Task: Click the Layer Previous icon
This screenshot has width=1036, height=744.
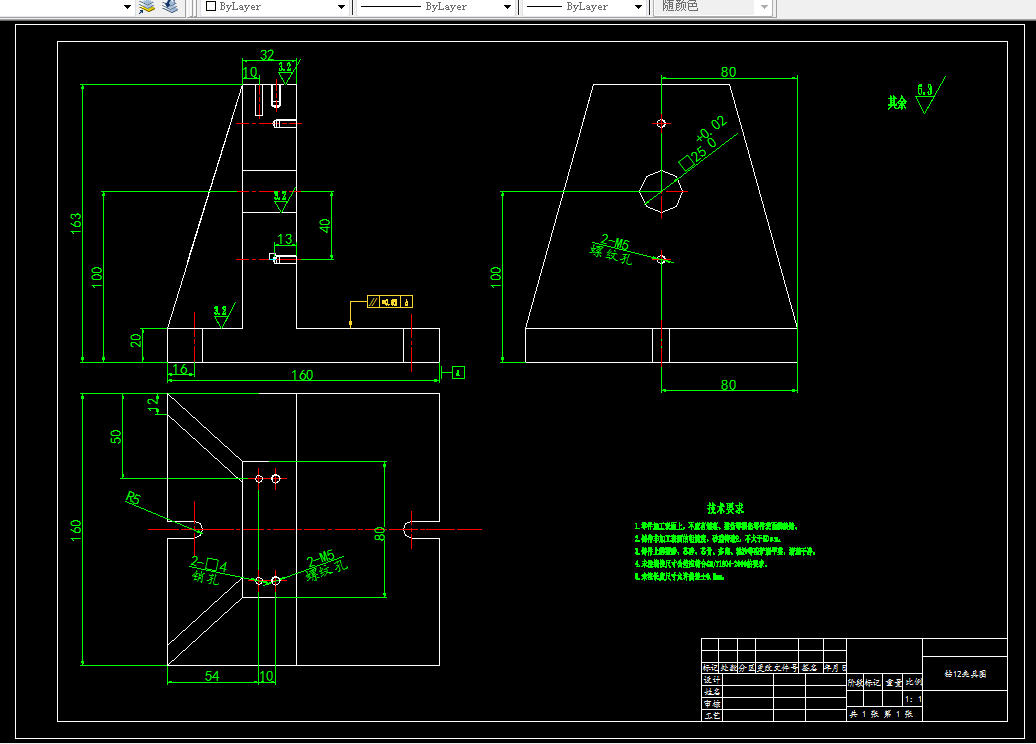Action: pyautogui.click(x=170, y=7)
